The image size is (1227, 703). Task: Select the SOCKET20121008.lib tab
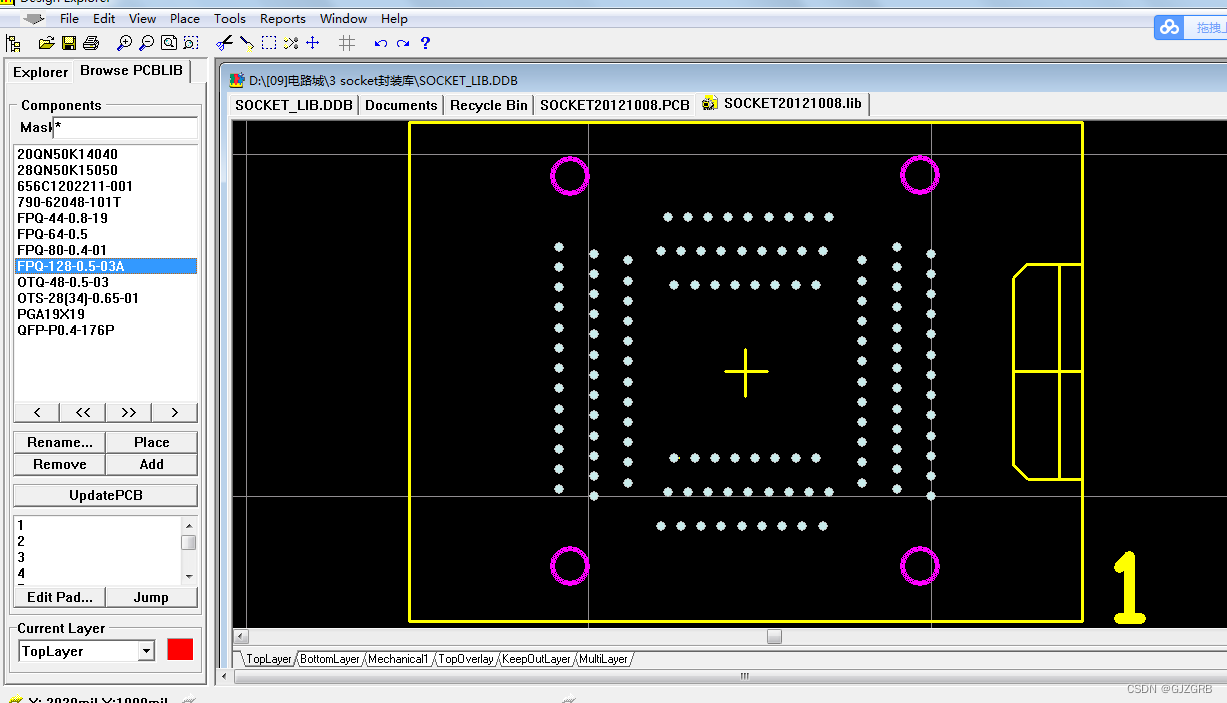tap(783, 103)
